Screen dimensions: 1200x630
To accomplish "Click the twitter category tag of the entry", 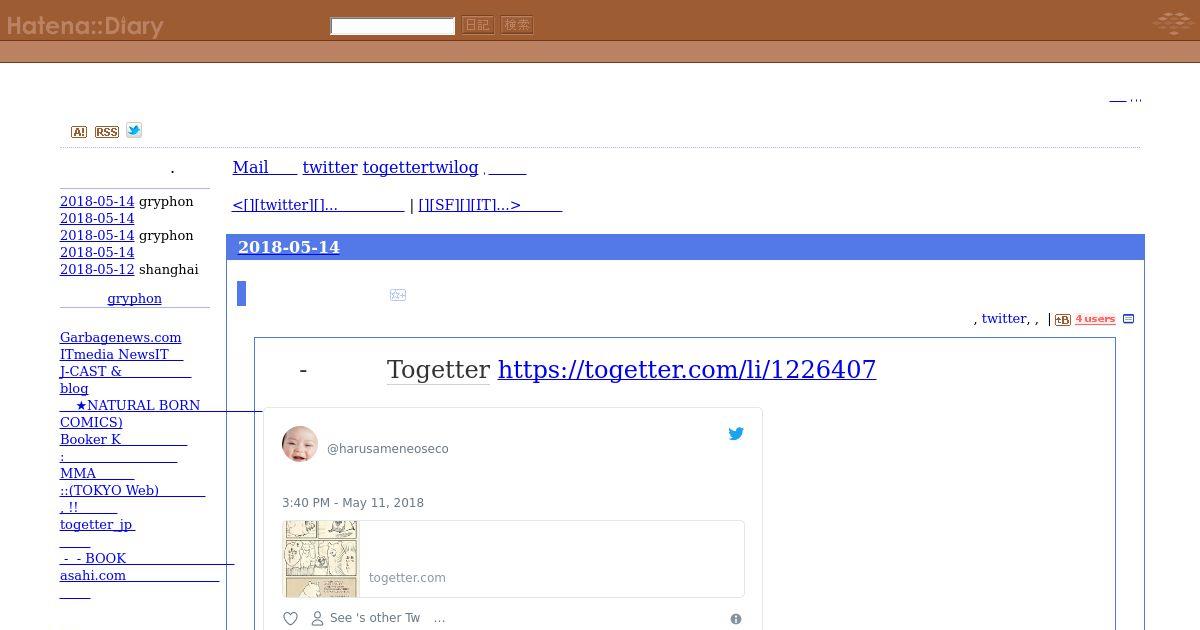I will point(1004,319).
